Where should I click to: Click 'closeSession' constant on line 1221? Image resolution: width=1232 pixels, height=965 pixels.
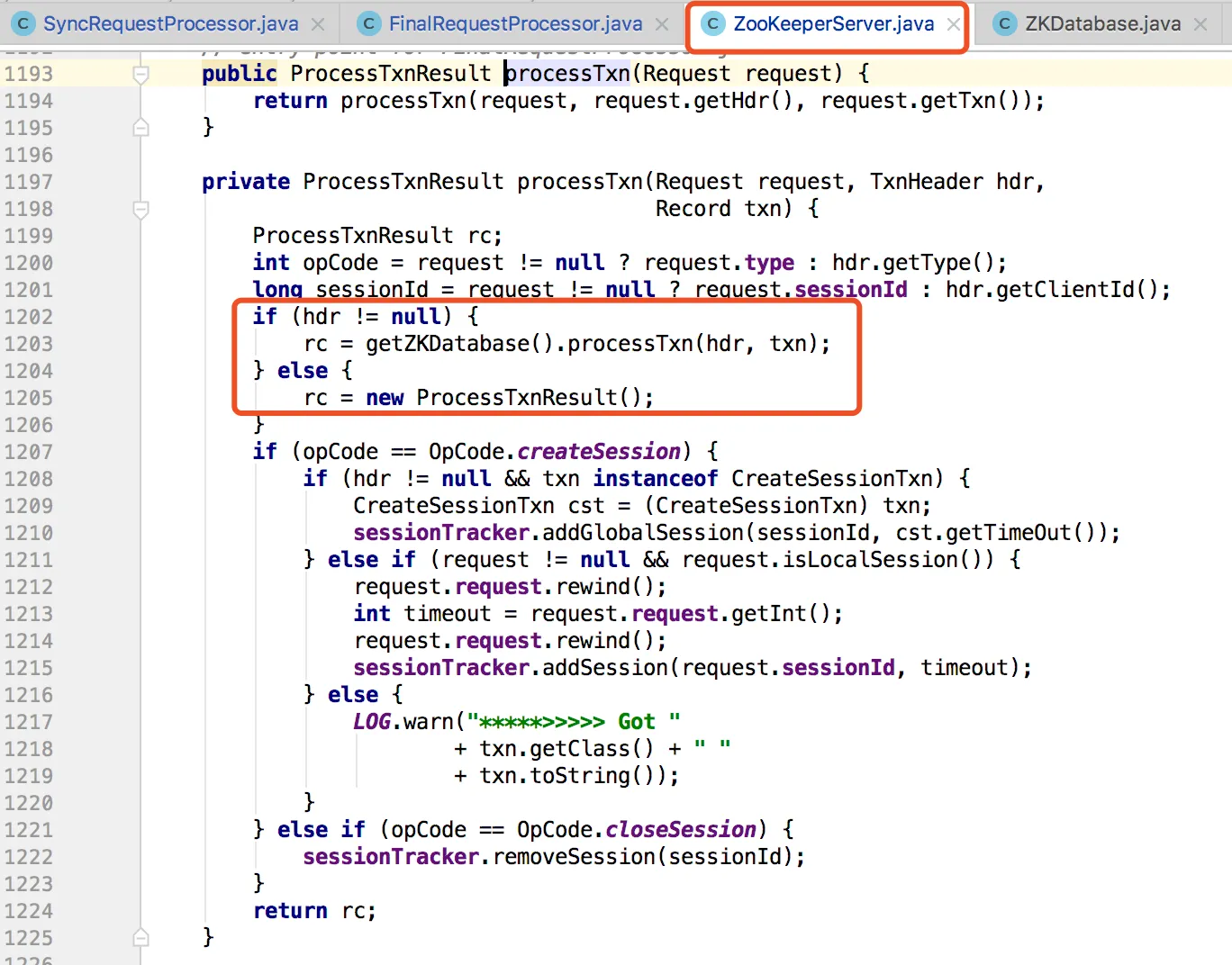pyautogui.click(x=681, y=830)
